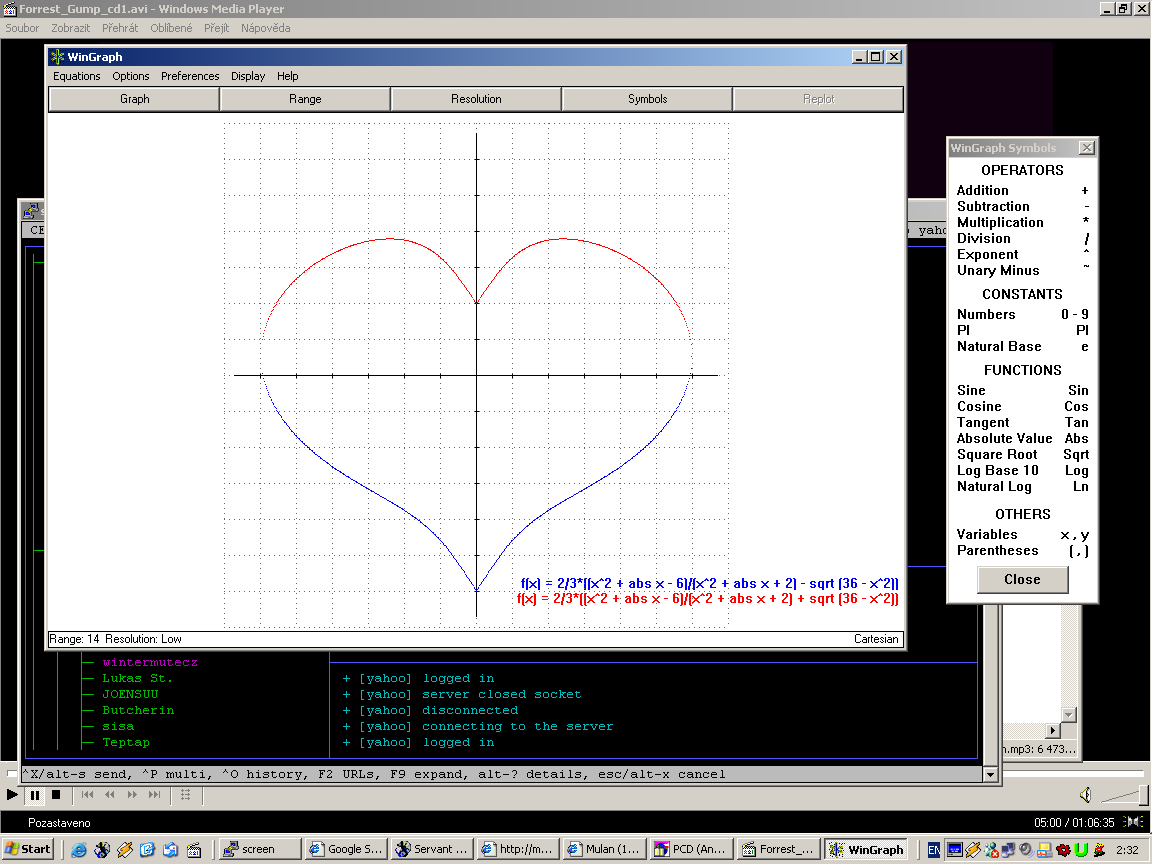Click the WinGraph title bar app icon
The height and width of the screenshot is (864, 1152).
58,57
